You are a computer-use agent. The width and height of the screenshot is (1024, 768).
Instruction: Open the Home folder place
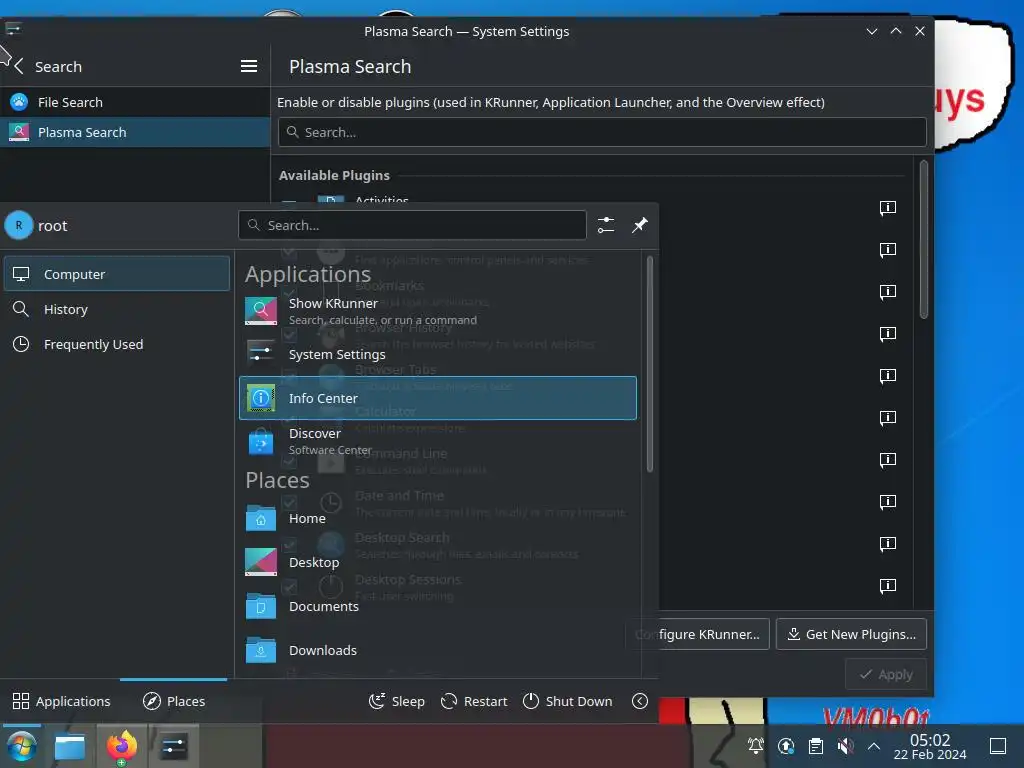pyautogui.click(x=438, y=519)
